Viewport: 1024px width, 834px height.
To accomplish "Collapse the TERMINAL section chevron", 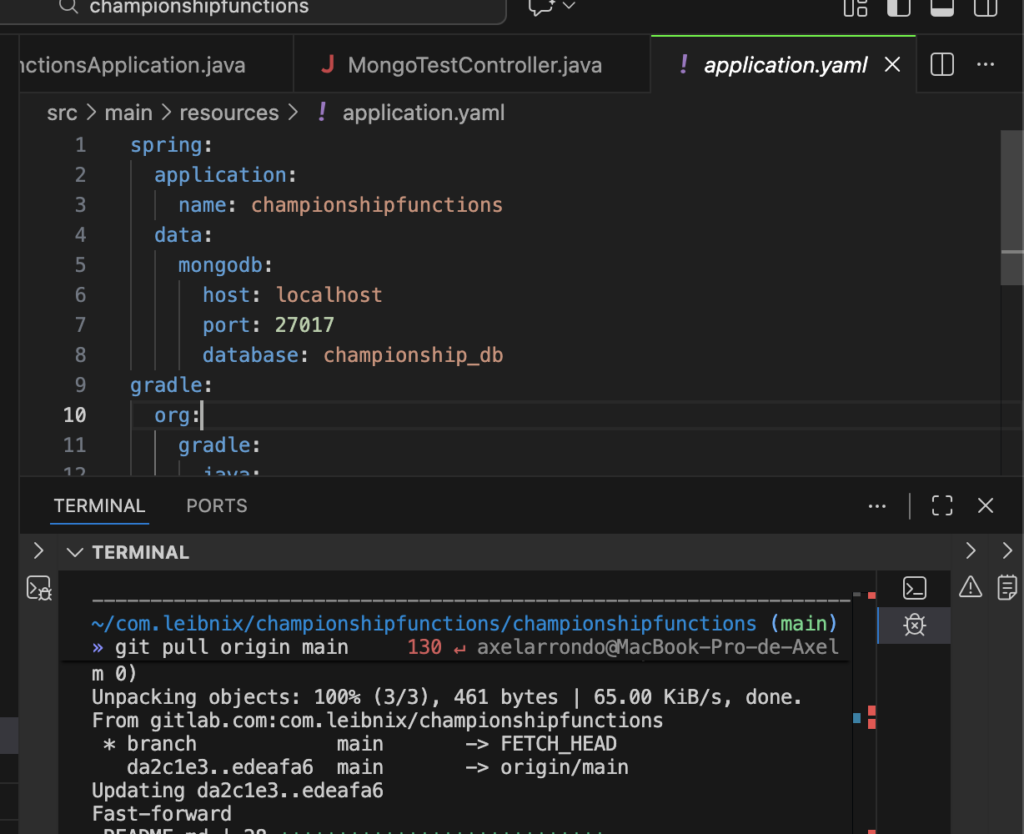I will coord(74,552).
